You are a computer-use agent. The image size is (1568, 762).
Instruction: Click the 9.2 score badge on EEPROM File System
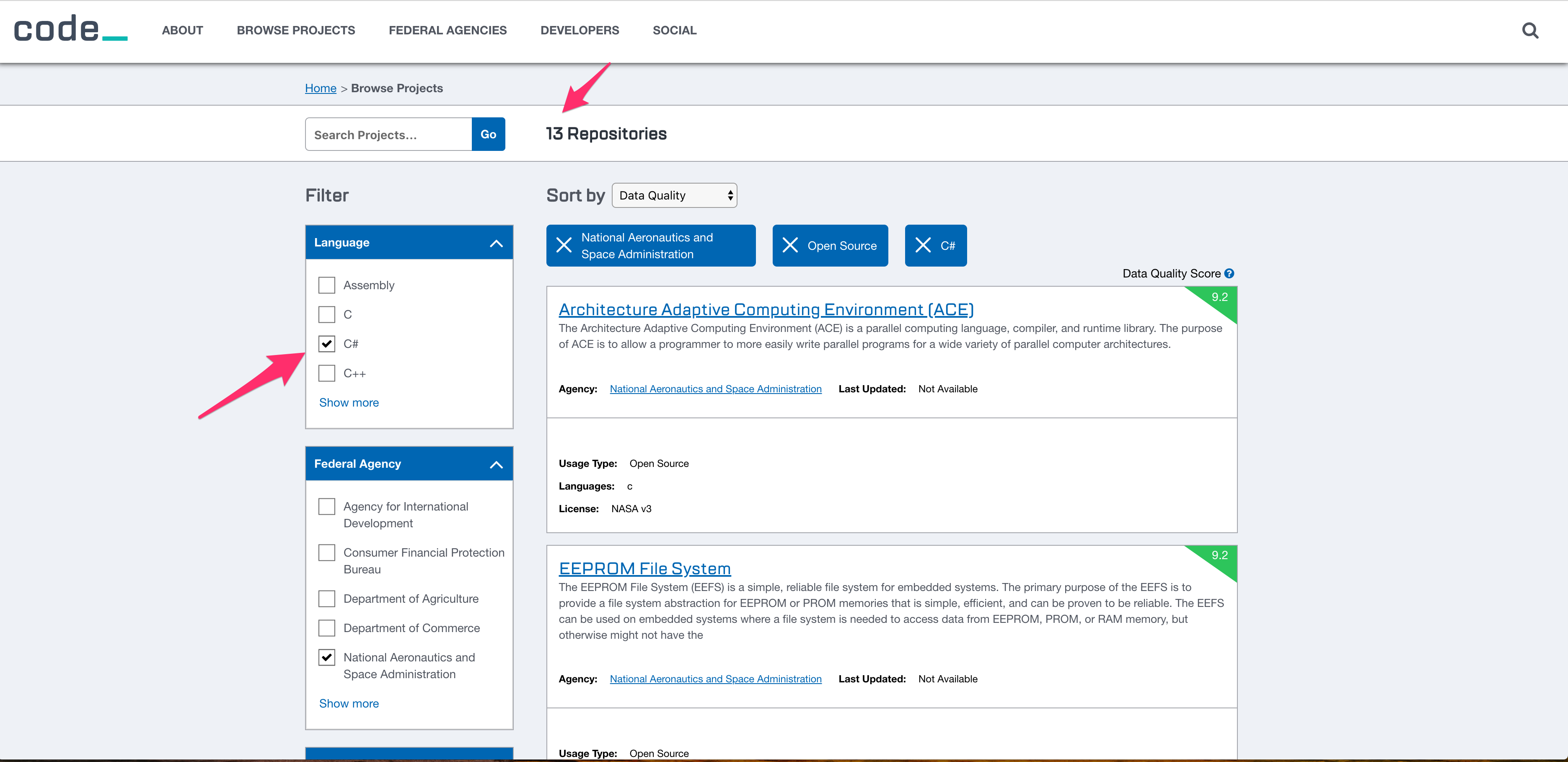click(1219, 556)
